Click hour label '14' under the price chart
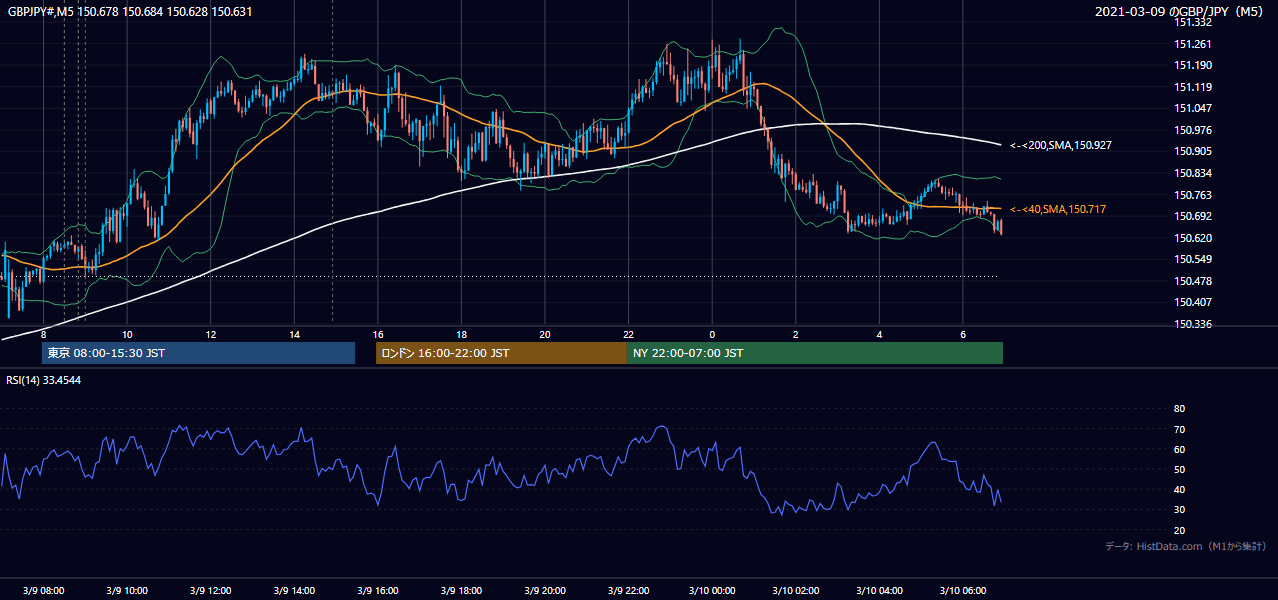This screenshot has width=1278, height=600. pos(294,334)
